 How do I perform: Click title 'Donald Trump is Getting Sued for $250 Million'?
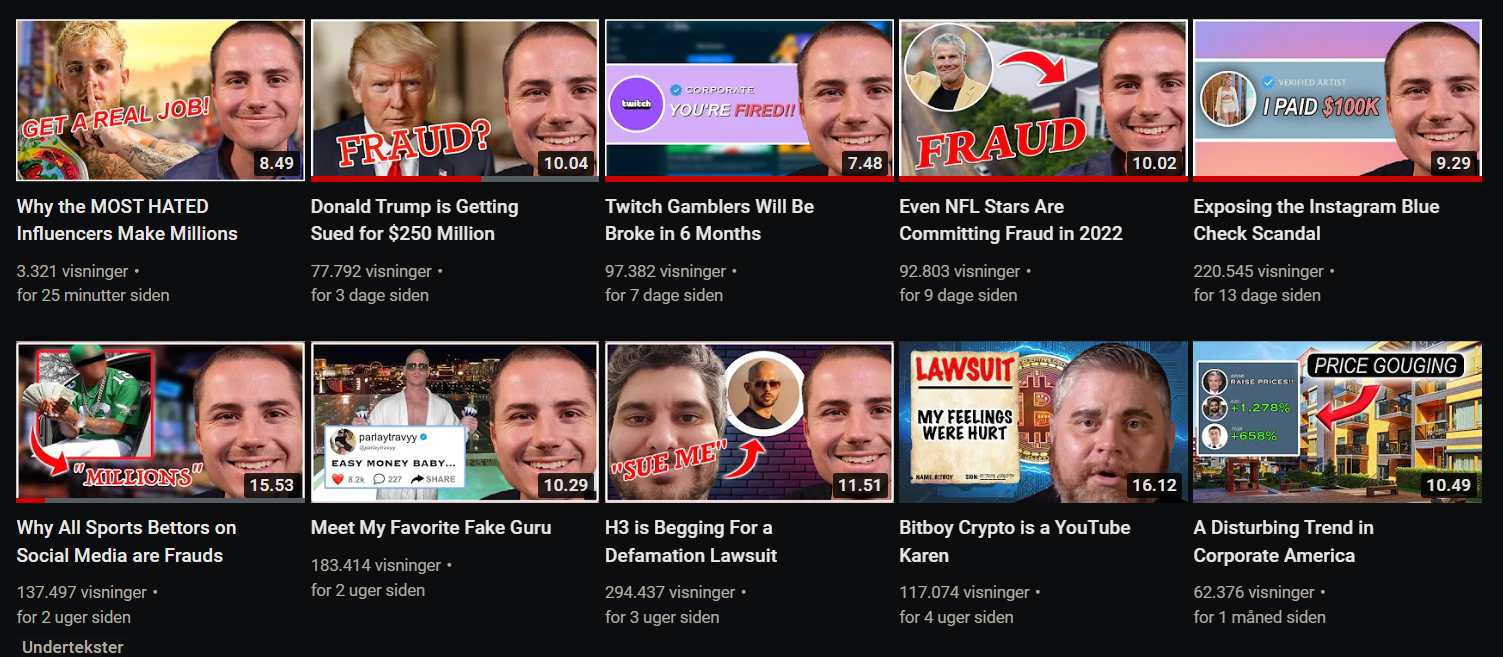click(415, 220)
